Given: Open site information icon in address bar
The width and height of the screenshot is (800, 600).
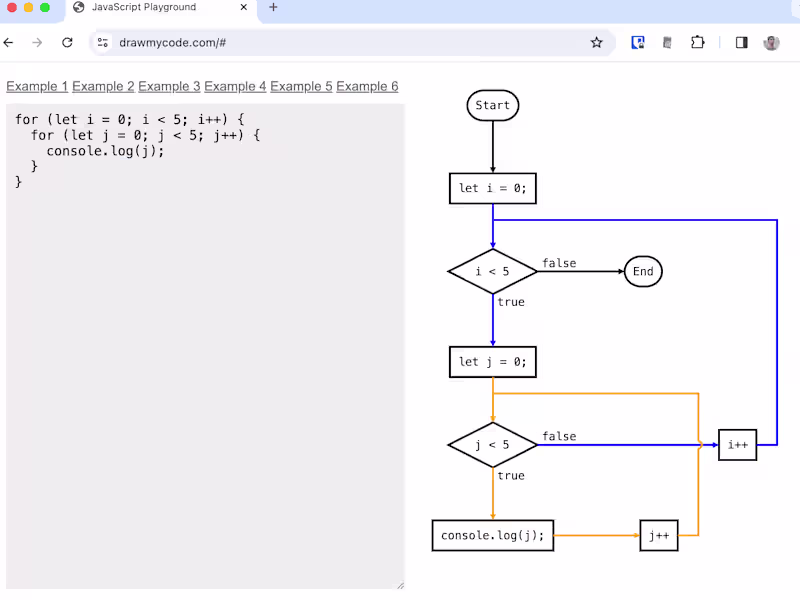Looking at the screenshot, I should click(x=103, y=43).
